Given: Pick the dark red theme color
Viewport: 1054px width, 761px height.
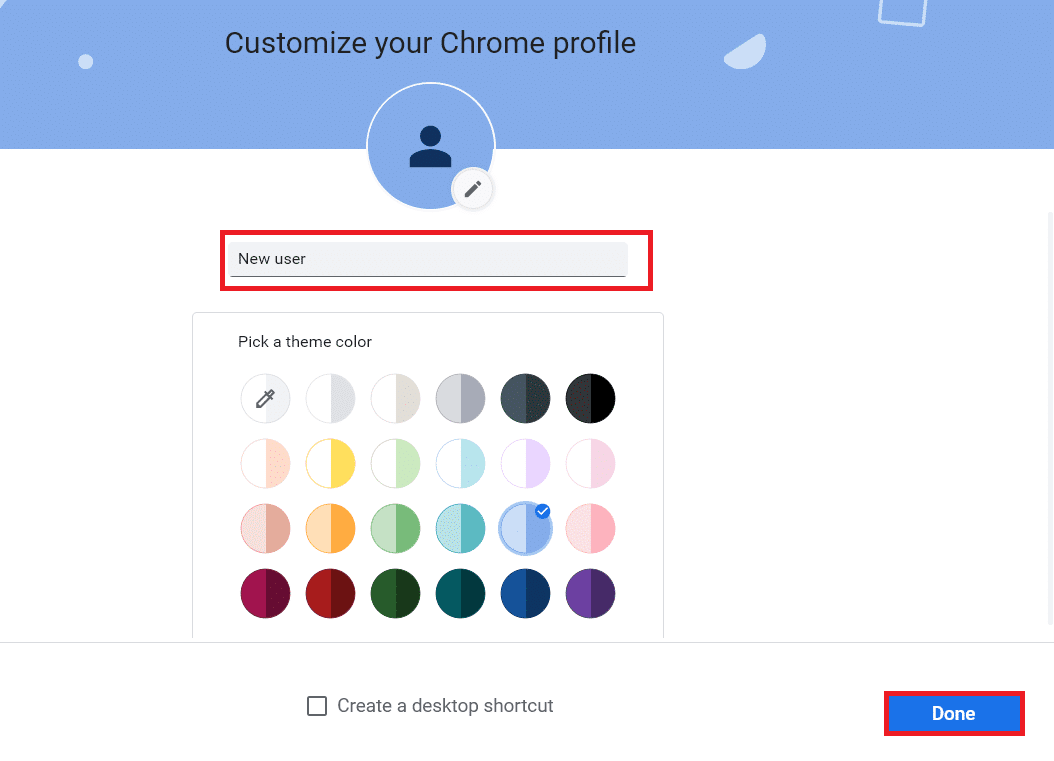Looking at the screenshot, I should 330,593.
